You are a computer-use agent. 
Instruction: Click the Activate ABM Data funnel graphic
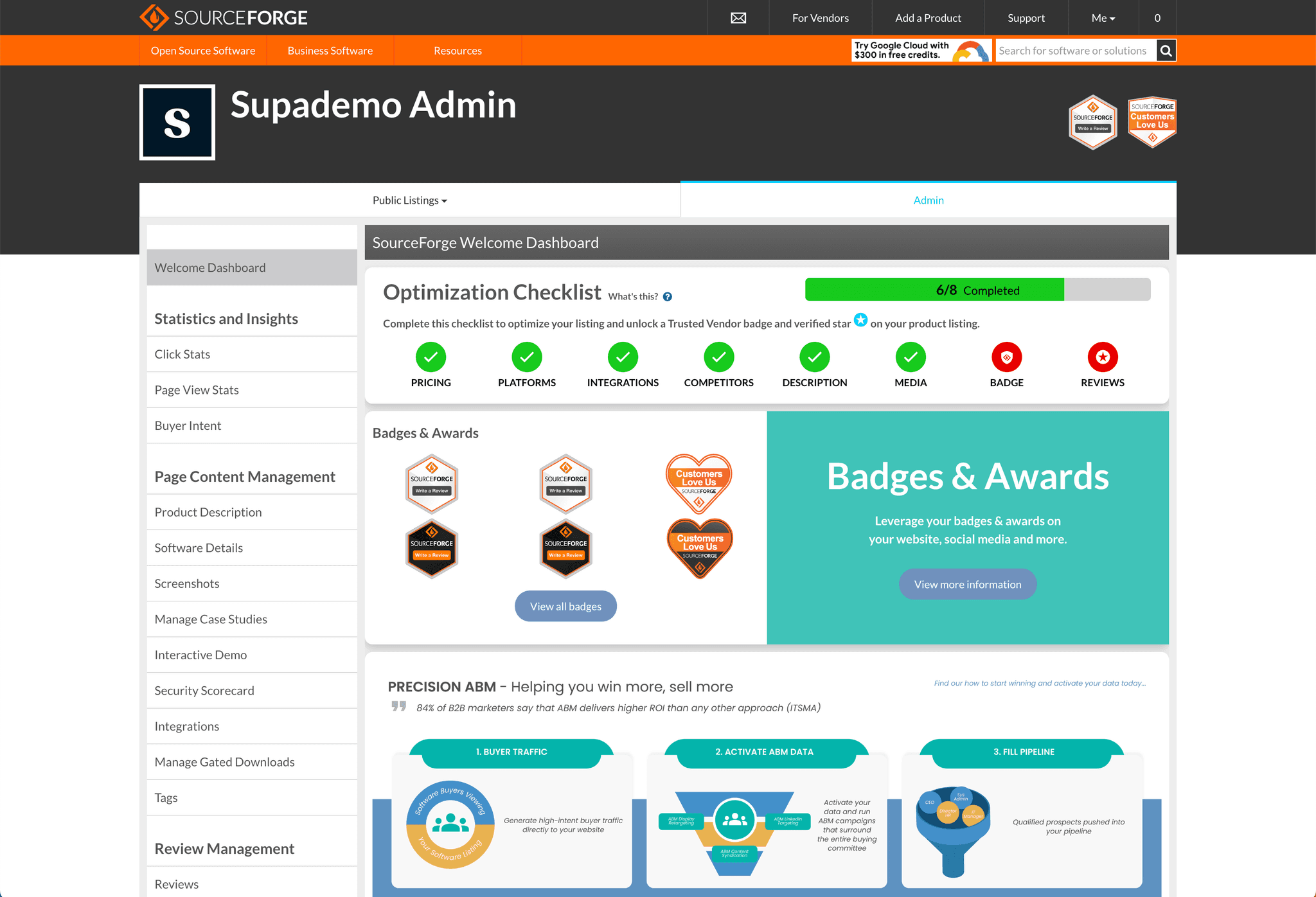(734, 833)
